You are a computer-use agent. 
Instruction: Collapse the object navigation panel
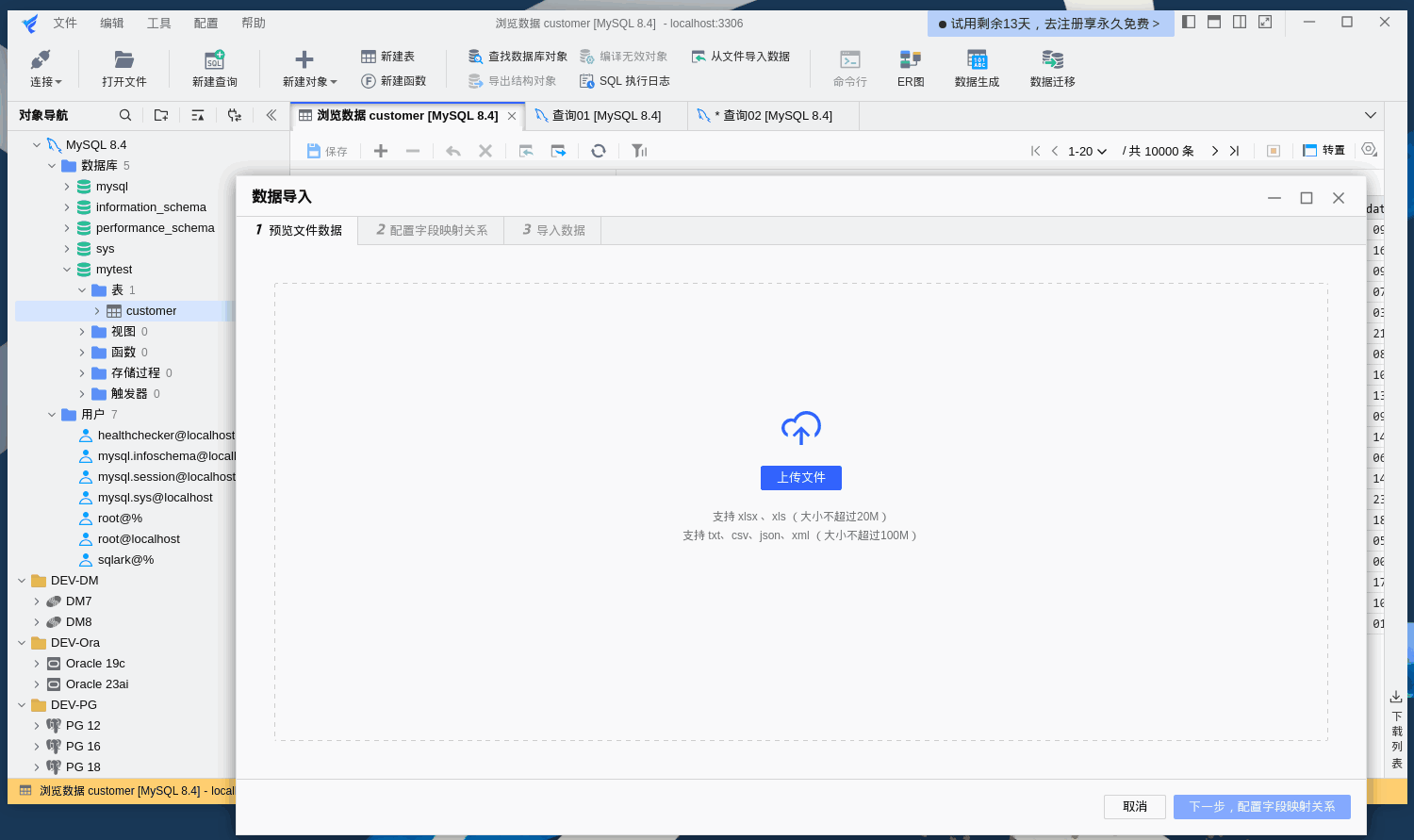(x=271, y=114)
